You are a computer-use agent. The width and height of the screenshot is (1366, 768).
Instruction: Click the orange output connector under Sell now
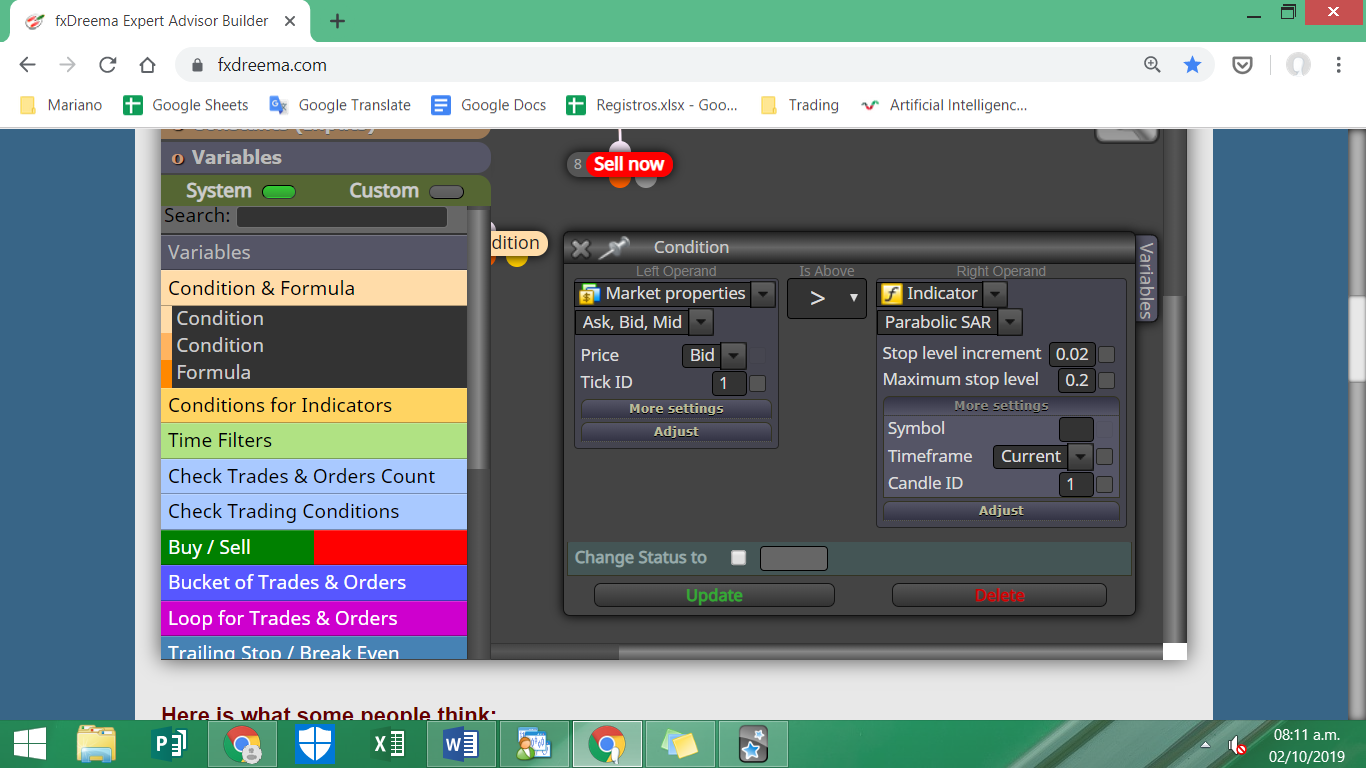click(620, 180)
